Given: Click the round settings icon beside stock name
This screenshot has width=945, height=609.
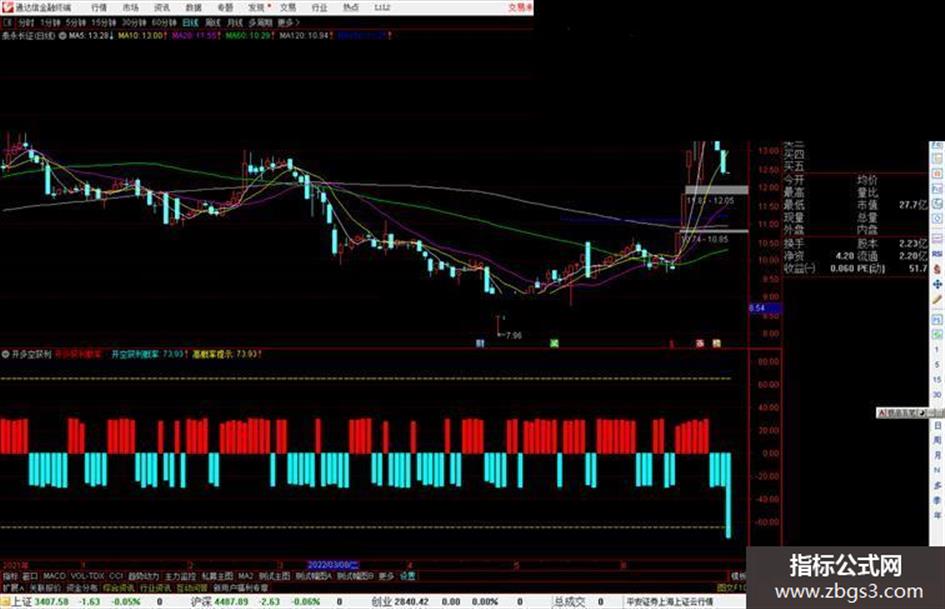Looking at the screenshot, I should (62, 36).
